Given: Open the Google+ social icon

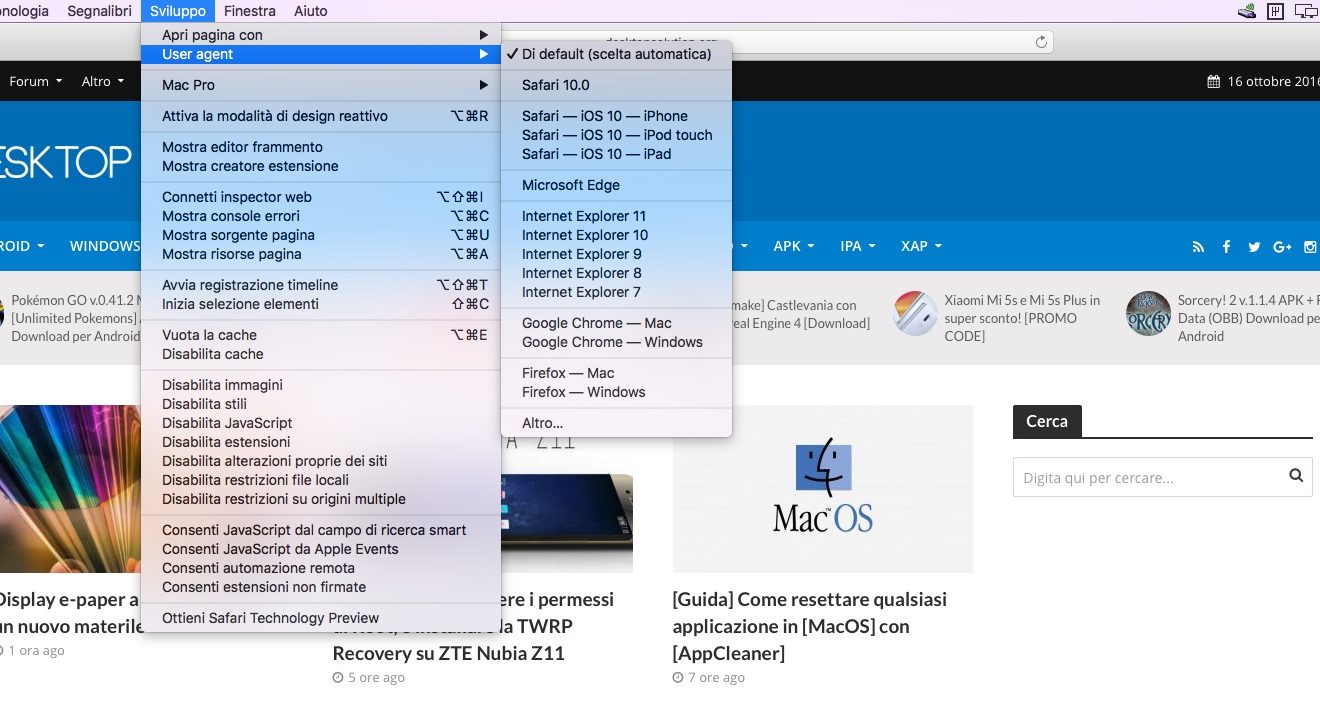Looking at the screenshot, I should click(x=1283, y=247).
